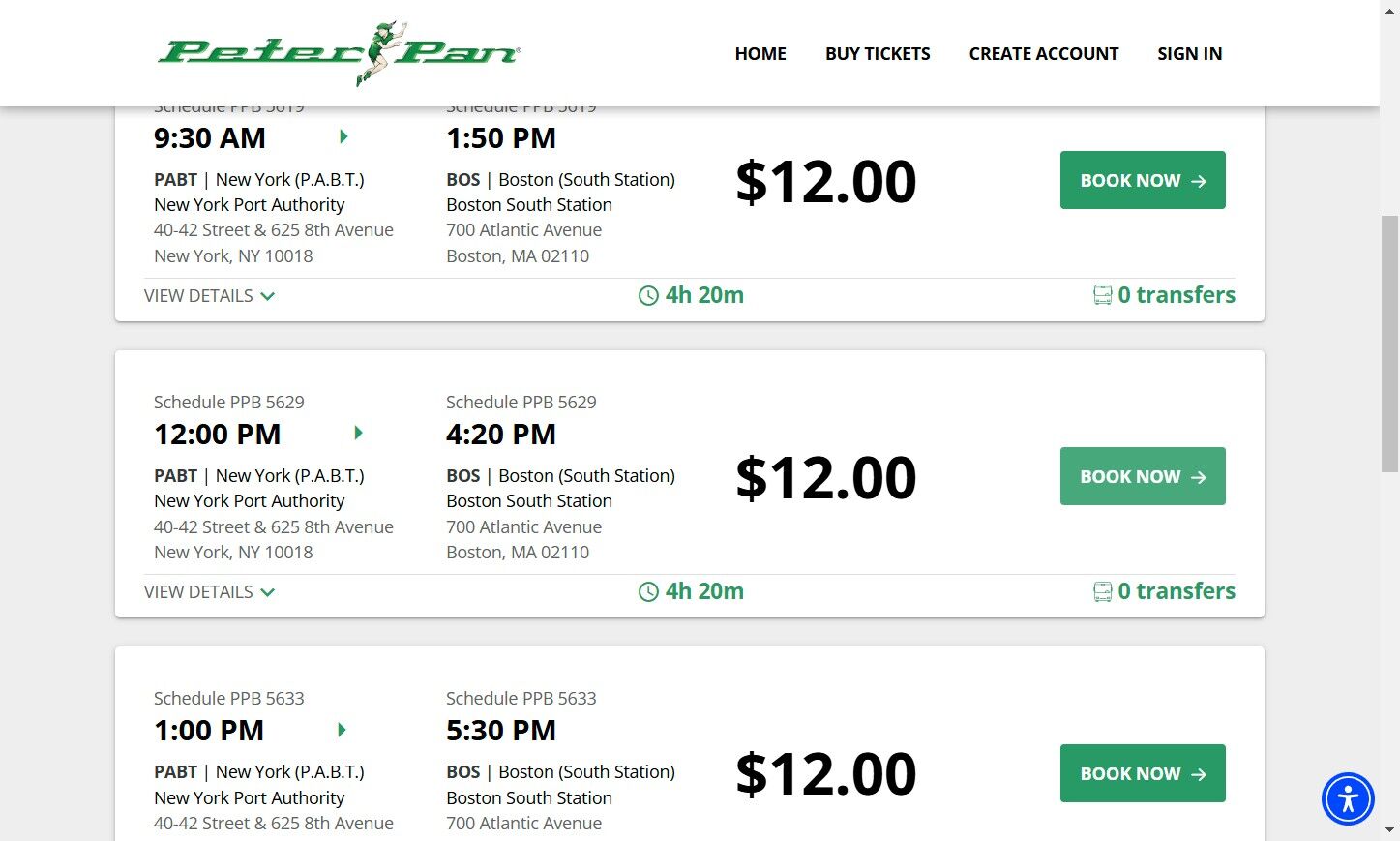The height and width of the screenshot is (841, 1400).
Task: Go to the Home page
Action: click(x=760, y=54)
